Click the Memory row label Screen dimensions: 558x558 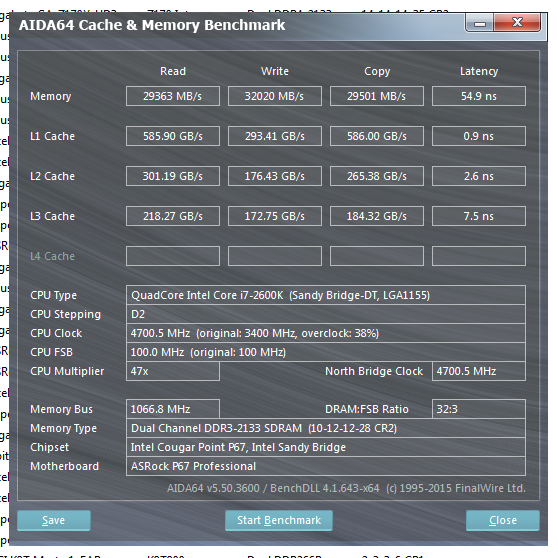coord(51,96)
